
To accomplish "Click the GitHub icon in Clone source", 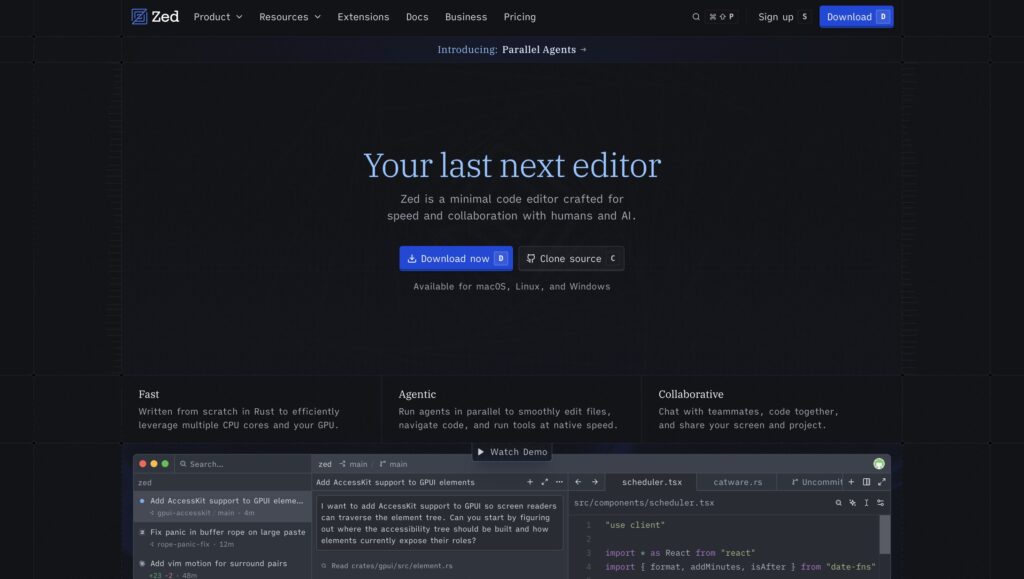I will click(531, 258).
